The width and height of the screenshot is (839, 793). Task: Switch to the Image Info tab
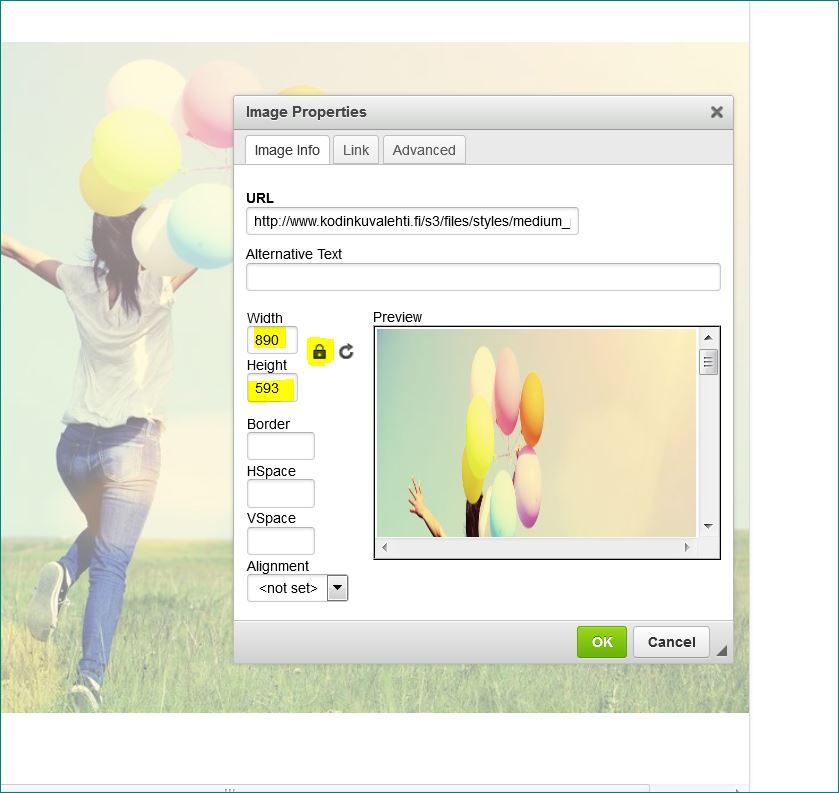tap(287, 150)
